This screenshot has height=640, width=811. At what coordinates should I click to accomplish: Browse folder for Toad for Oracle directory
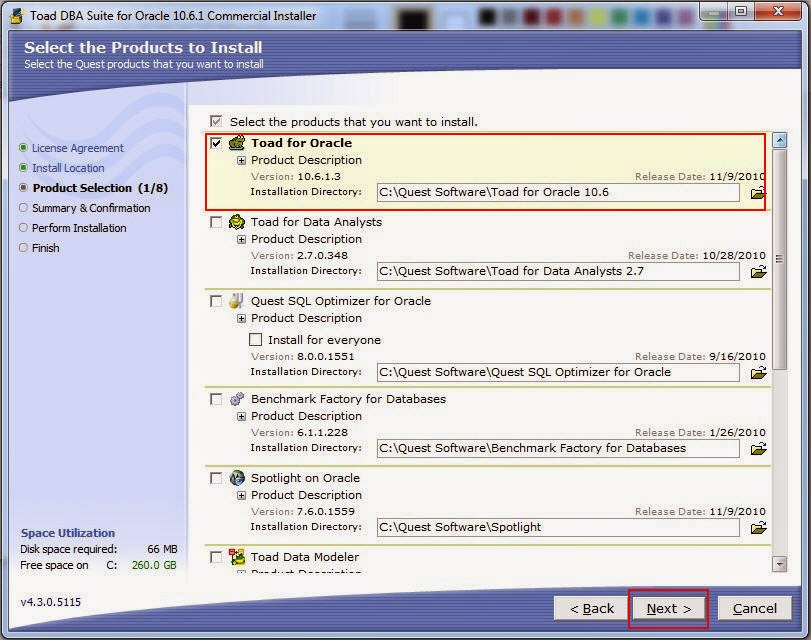click(x=758, y=193)
